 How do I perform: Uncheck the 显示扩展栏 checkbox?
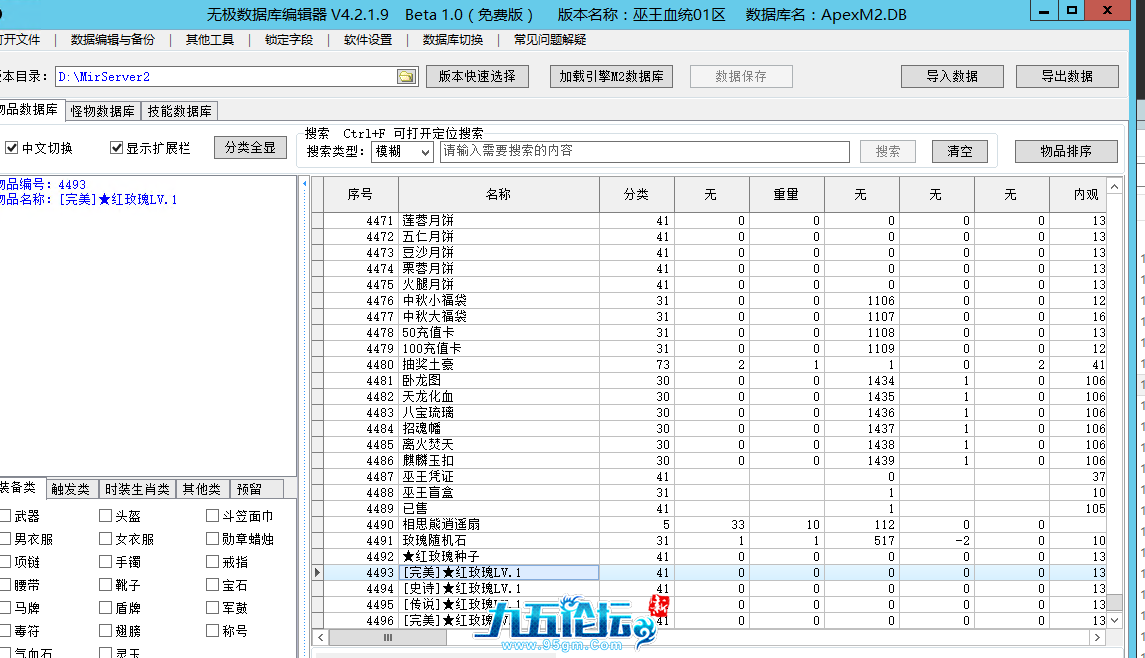point(116,148)
